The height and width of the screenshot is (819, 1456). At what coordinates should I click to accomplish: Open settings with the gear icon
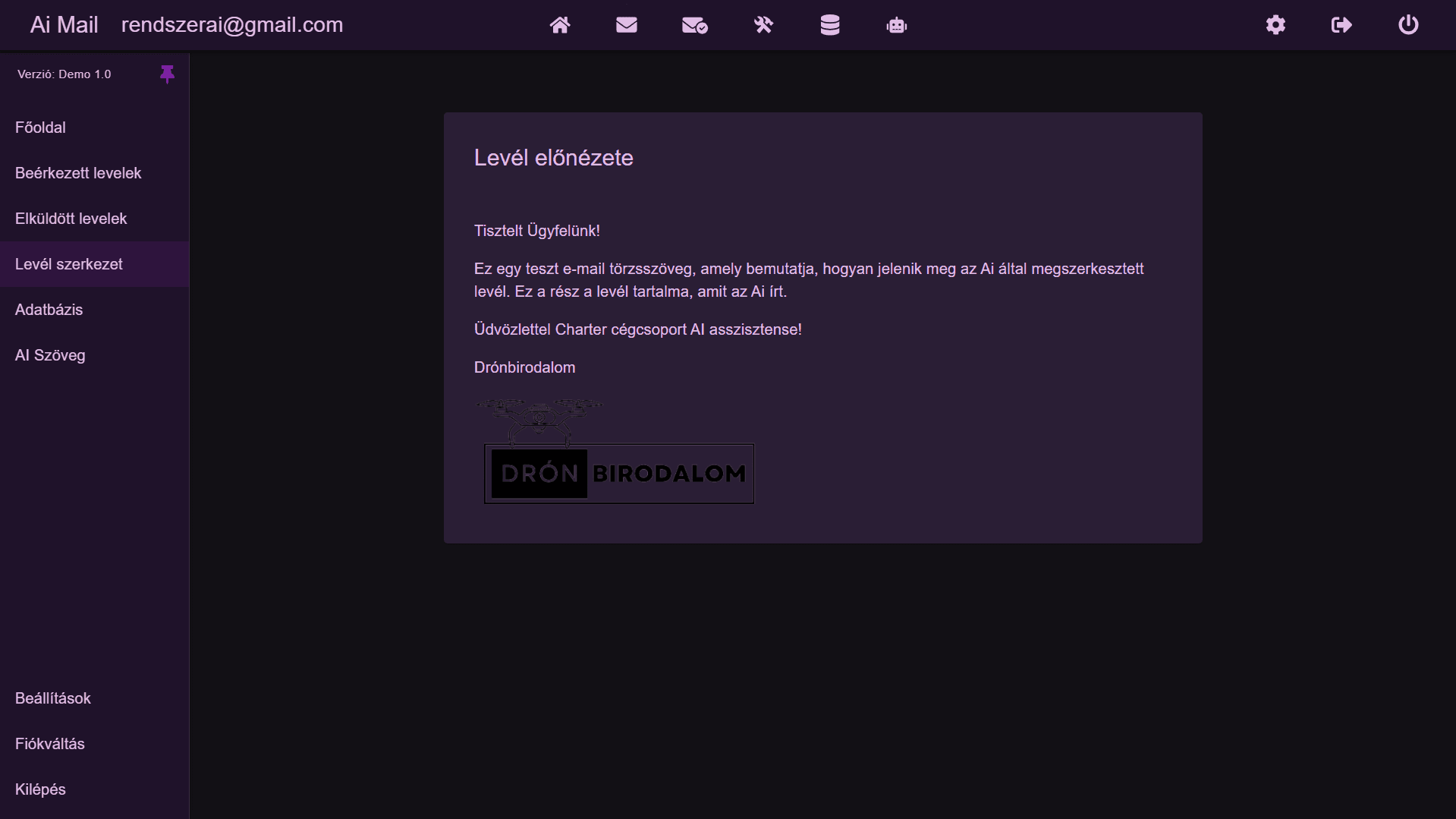click(x=1275, y=25)
